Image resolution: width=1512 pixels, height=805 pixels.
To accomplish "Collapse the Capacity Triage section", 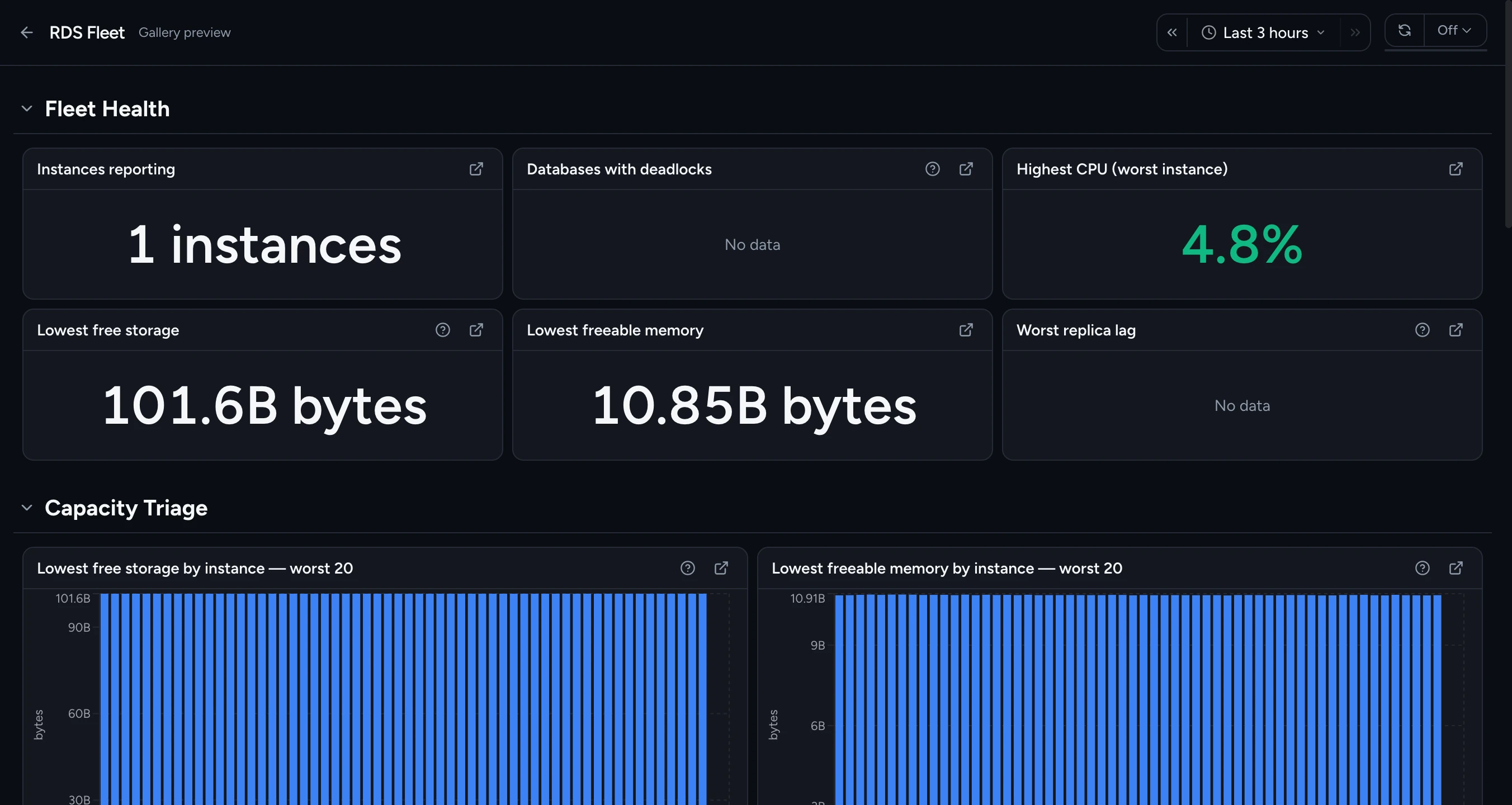I will [26, 508].
